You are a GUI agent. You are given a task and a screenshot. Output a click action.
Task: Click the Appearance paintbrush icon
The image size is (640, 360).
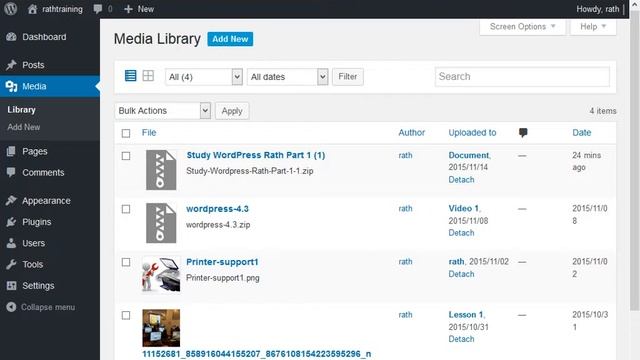(11, 200)
